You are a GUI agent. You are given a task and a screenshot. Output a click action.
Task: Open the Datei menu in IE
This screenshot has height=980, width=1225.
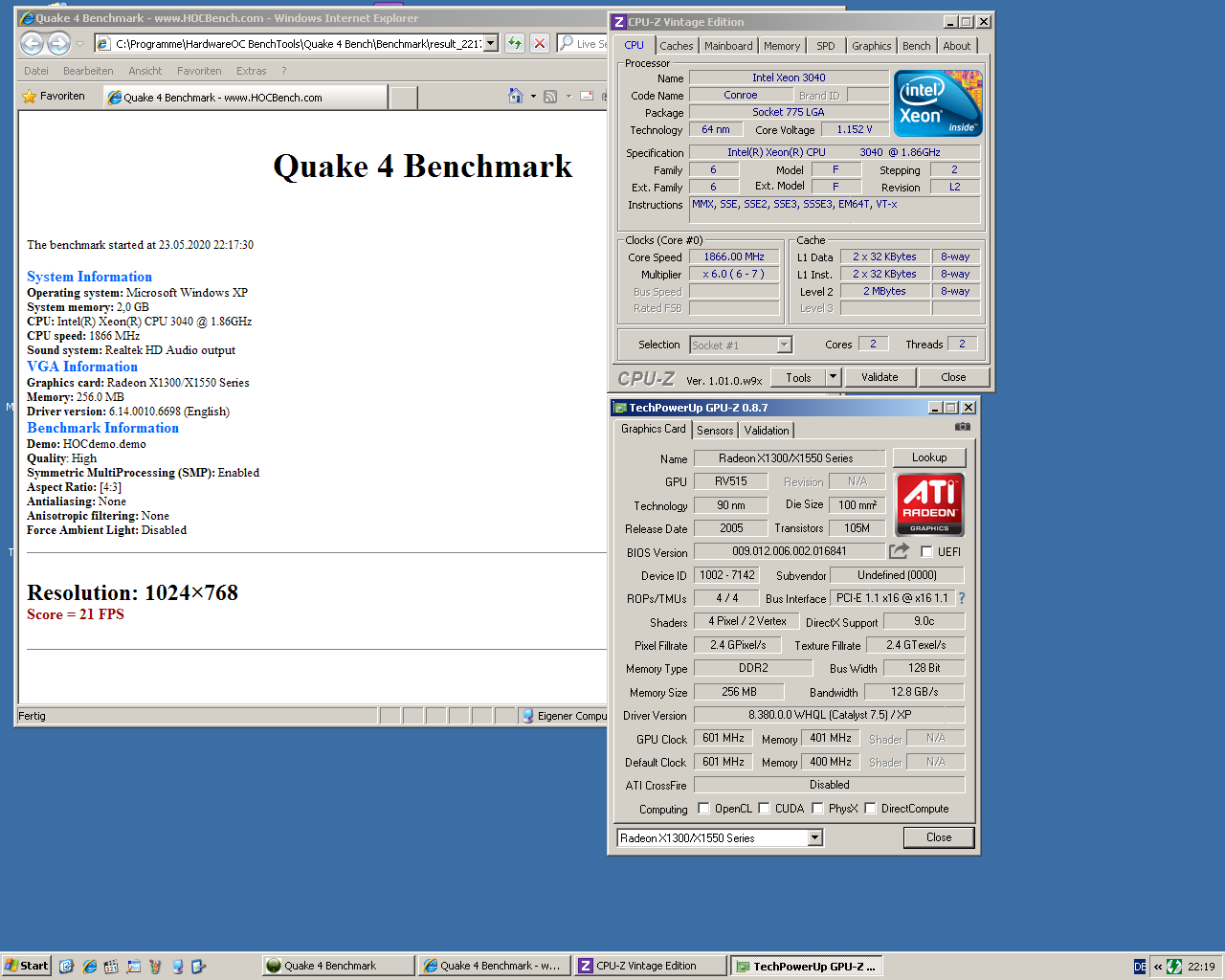tap(36, 71)
